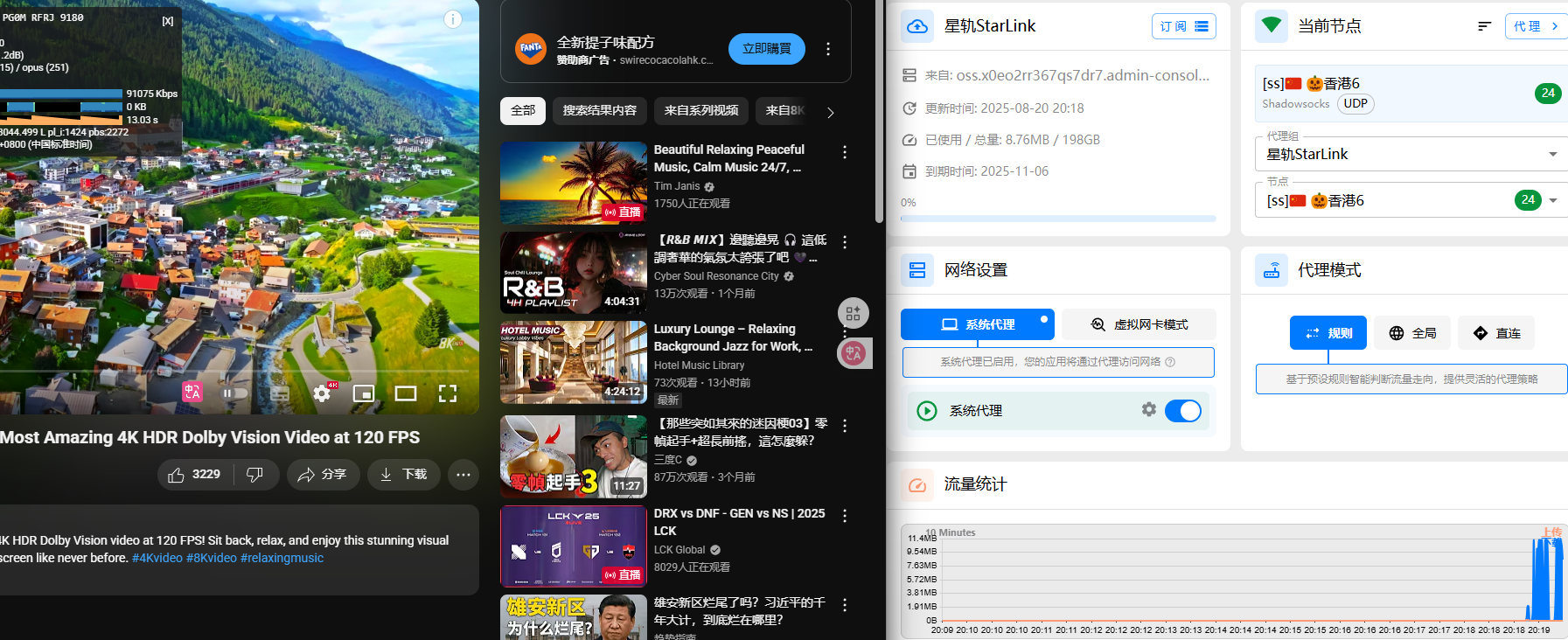Open video settings gear with the 4K badge
1568x640 pixels.
click(323, 393)
